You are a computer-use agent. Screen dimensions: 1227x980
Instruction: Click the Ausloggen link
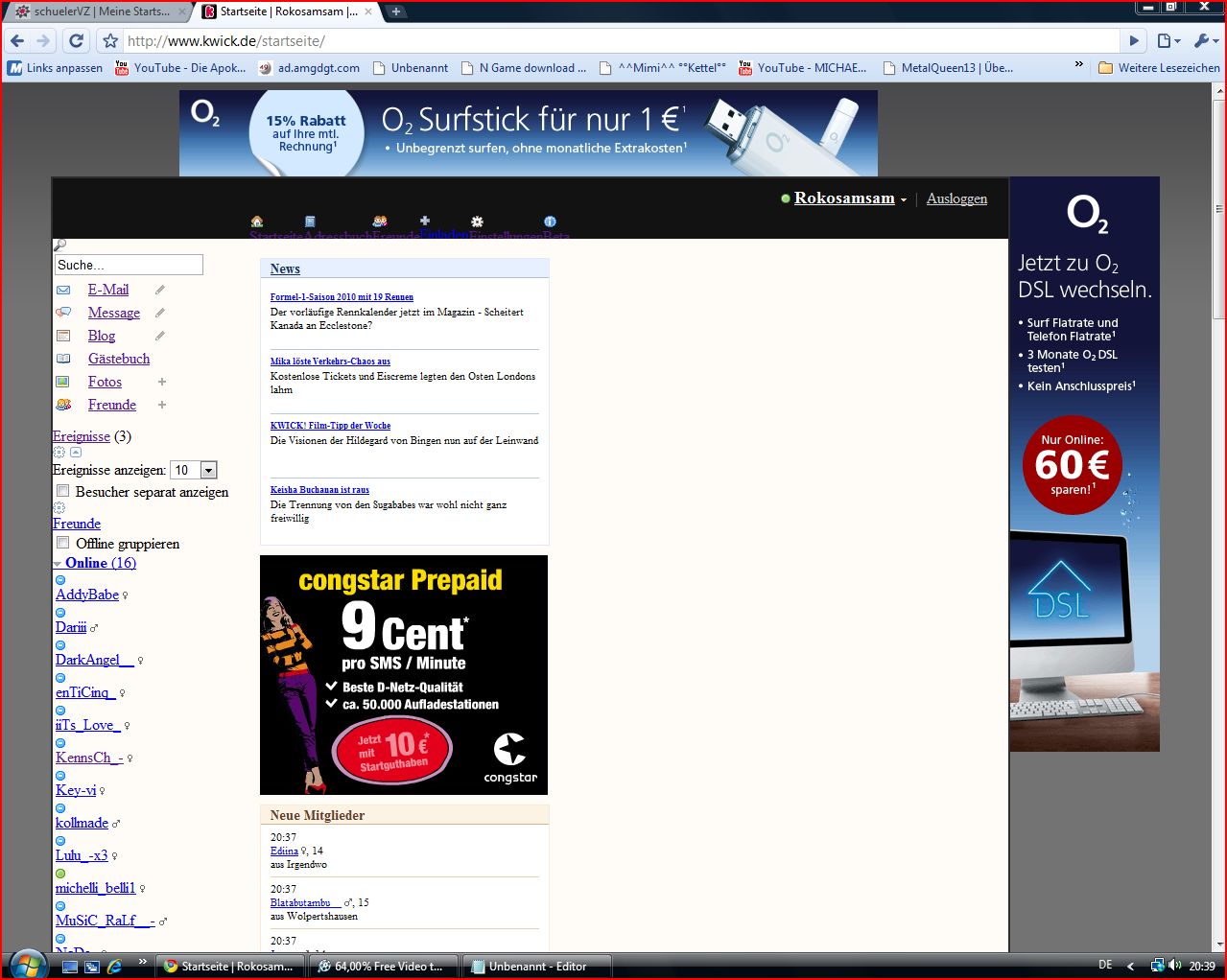[956, 198]
